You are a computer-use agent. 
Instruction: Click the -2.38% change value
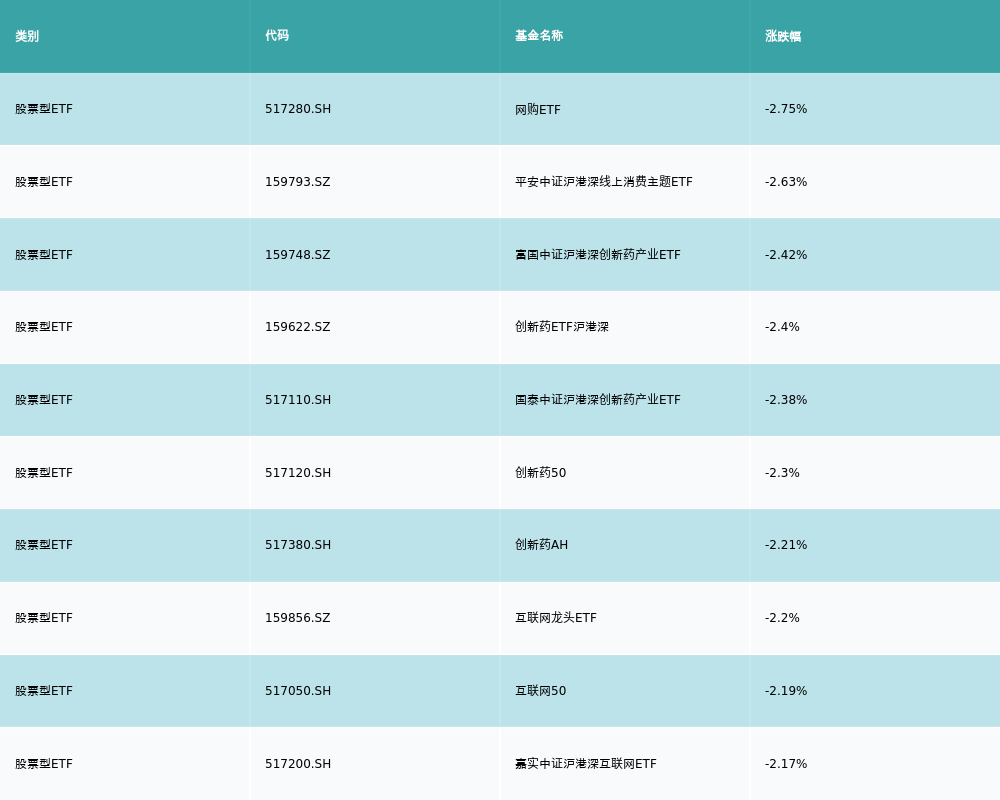(x=786, y=400)
